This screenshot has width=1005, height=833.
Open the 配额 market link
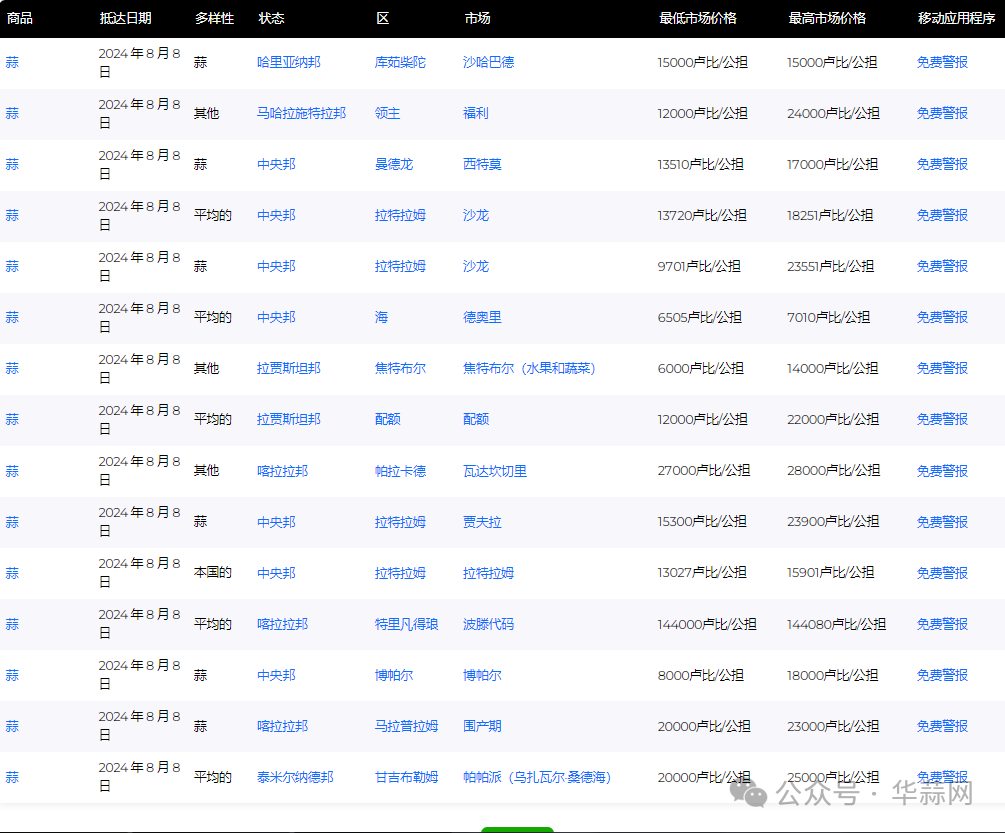pyautogui.click(x=476, y=419)
